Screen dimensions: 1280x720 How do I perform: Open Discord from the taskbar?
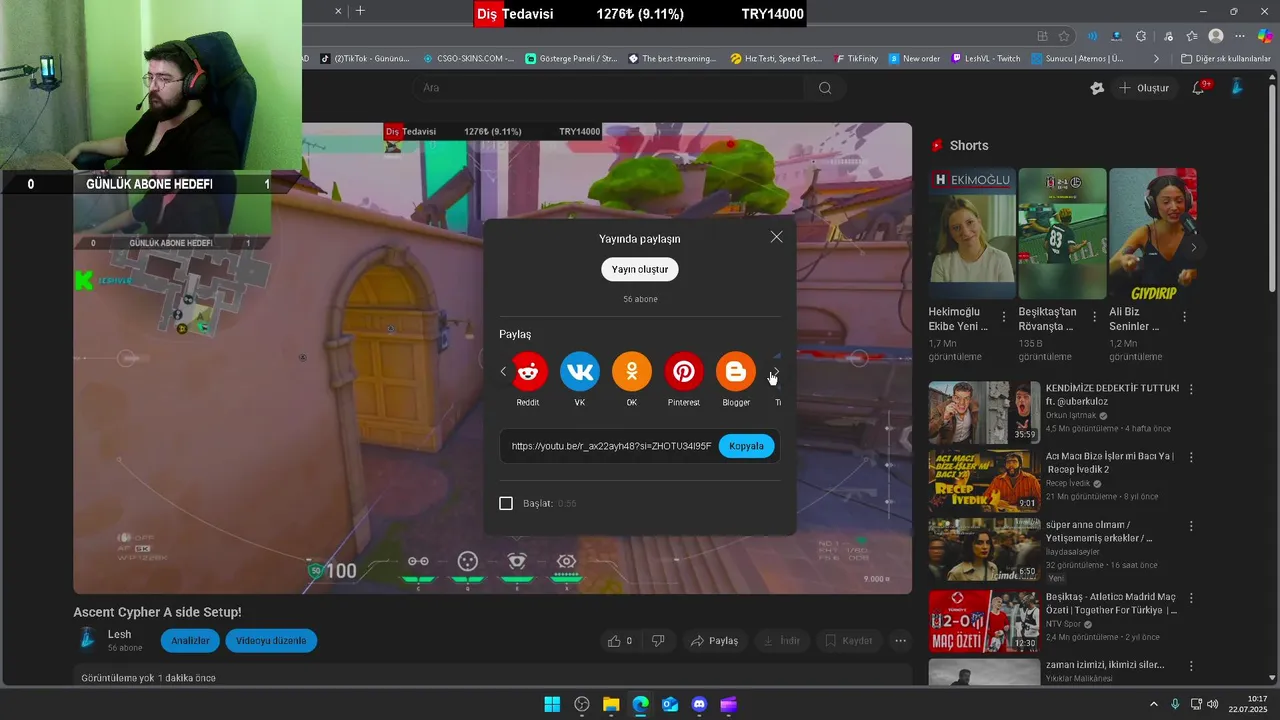click(699, 704)
